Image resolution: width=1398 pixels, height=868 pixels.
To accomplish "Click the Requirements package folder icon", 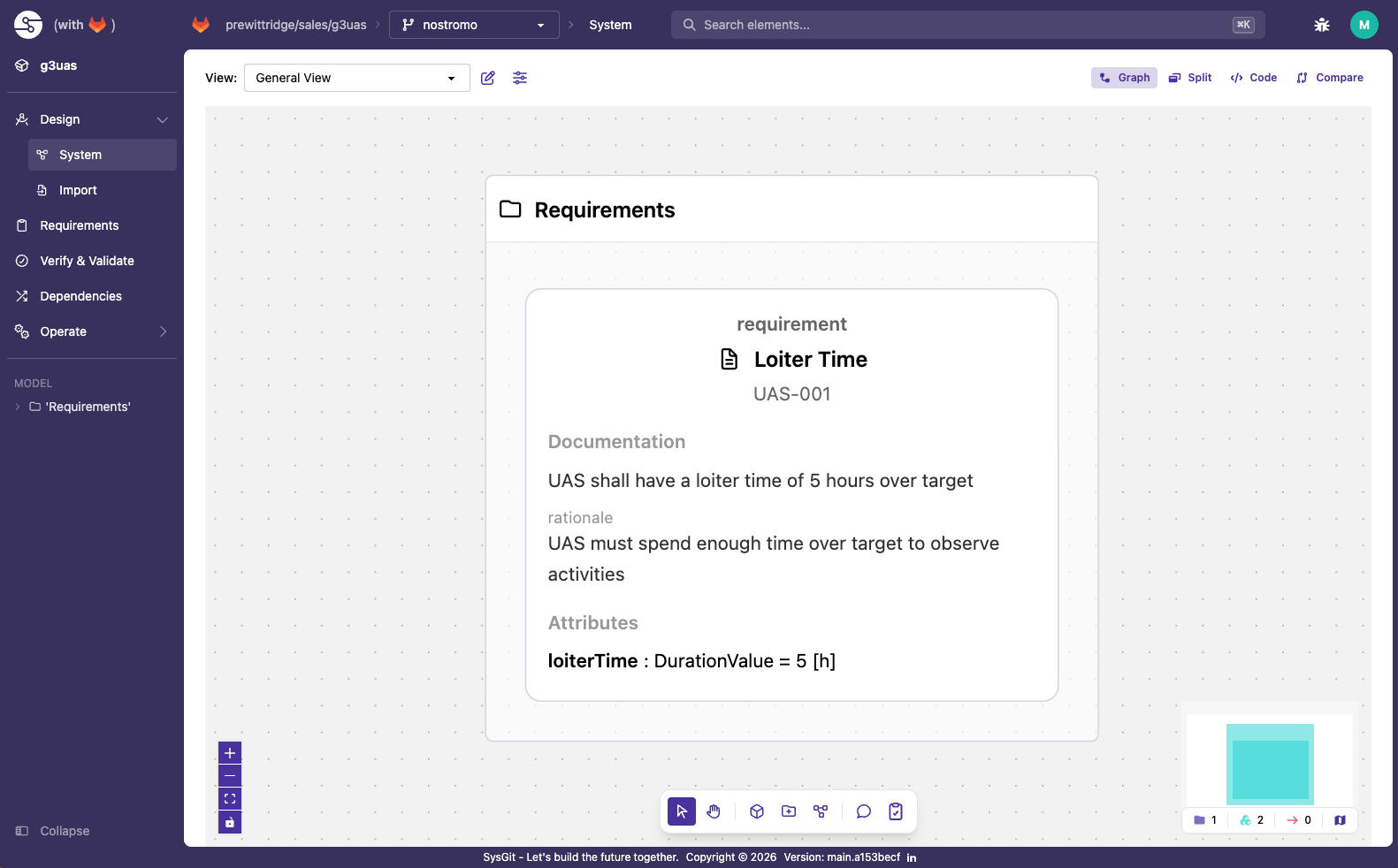I will pos(510,209).
